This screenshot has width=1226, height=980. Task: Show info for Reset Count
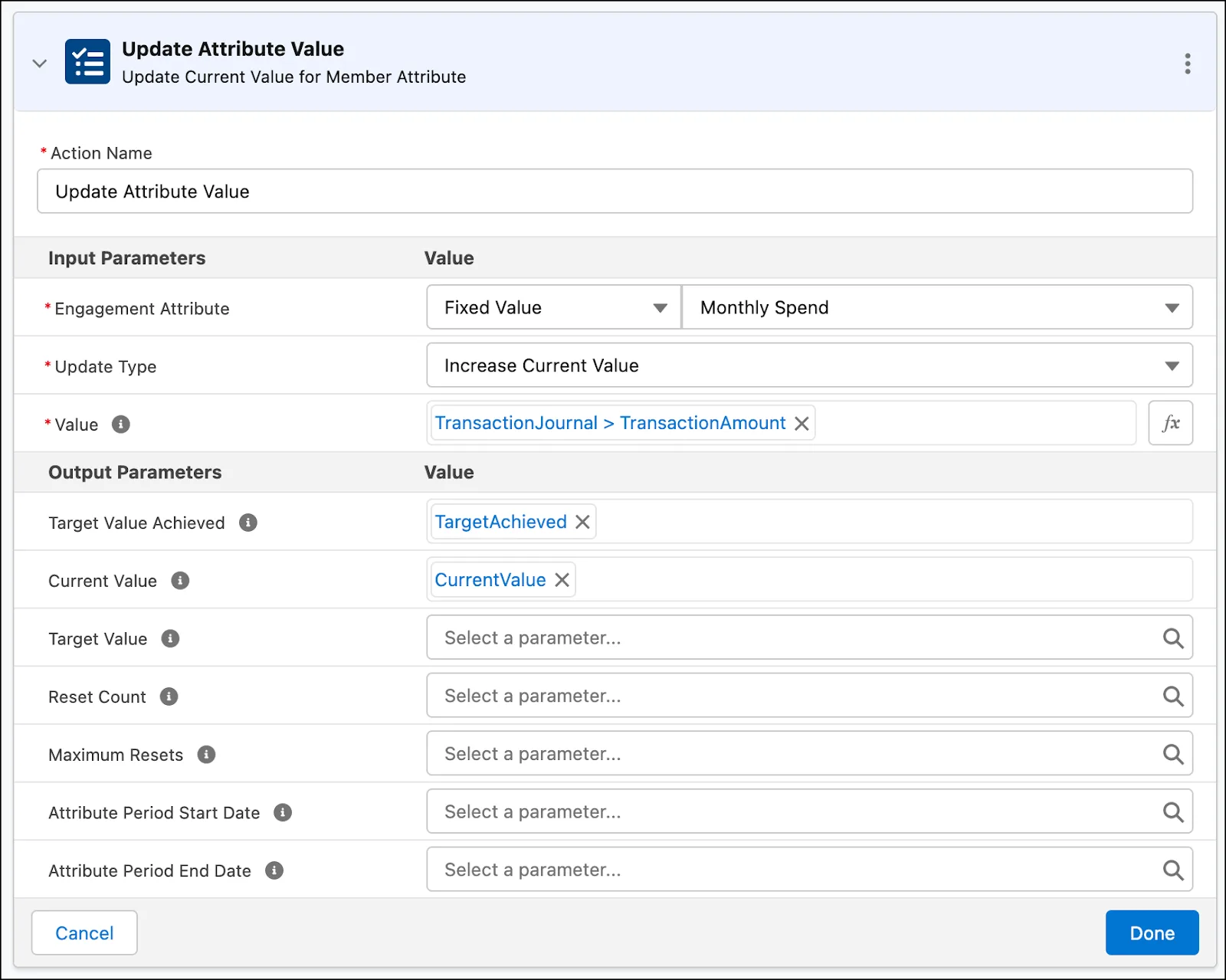(169, 696)
